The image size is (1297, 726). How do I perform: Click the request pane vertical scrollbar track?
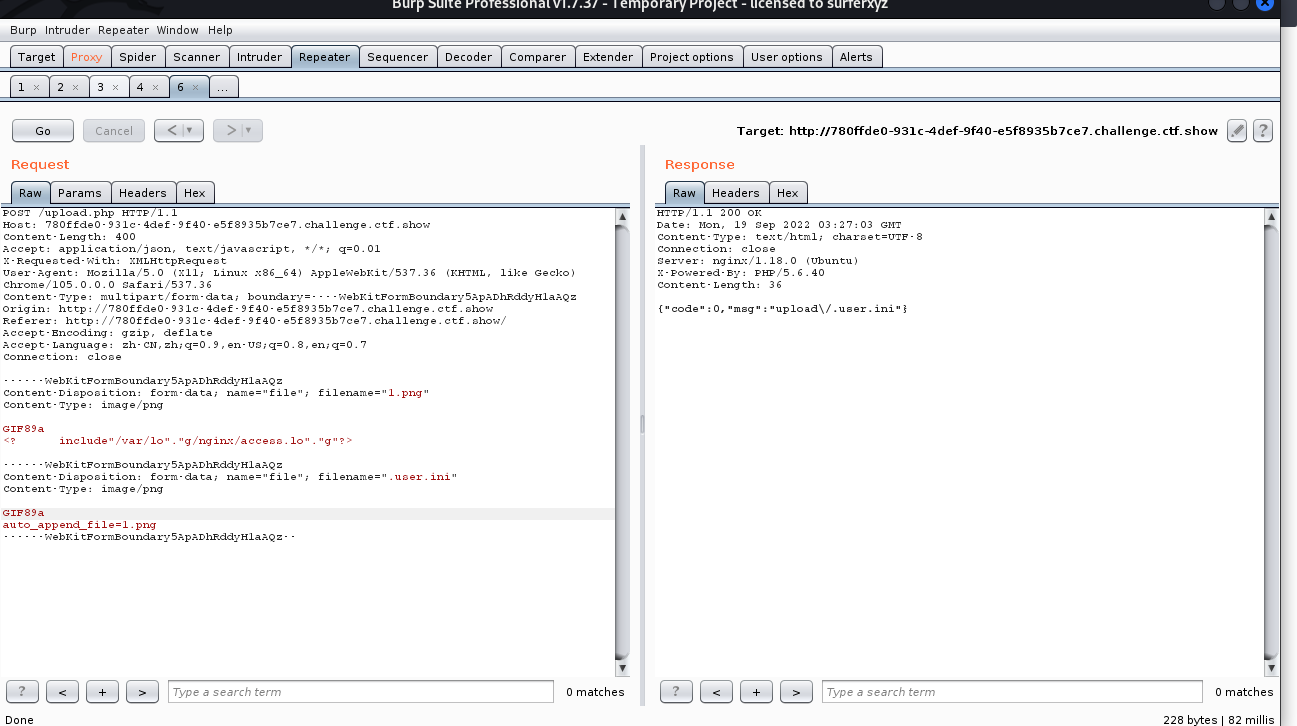coord(623,442)
